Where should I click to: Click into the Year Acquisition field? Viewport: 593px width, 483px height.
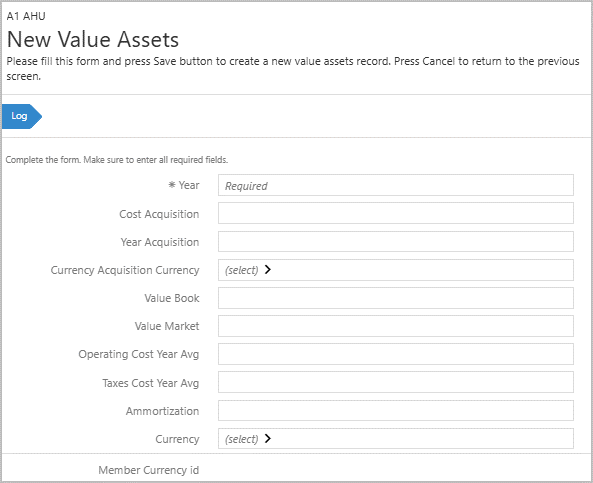pos(396,242)
